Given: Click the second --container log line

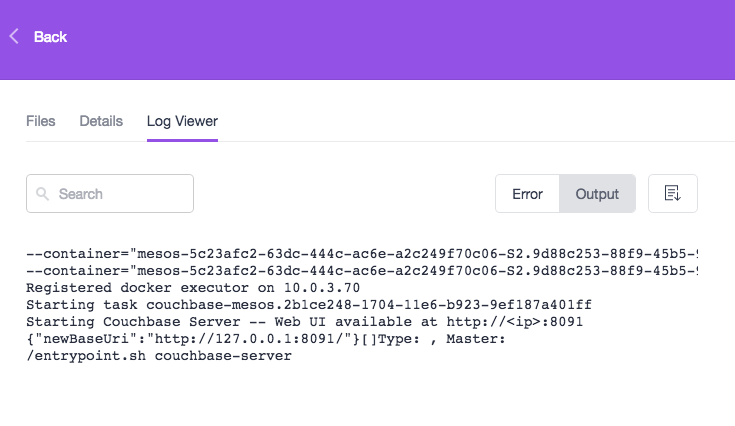Looking at the screenshot, I should (x=362, y=271).
